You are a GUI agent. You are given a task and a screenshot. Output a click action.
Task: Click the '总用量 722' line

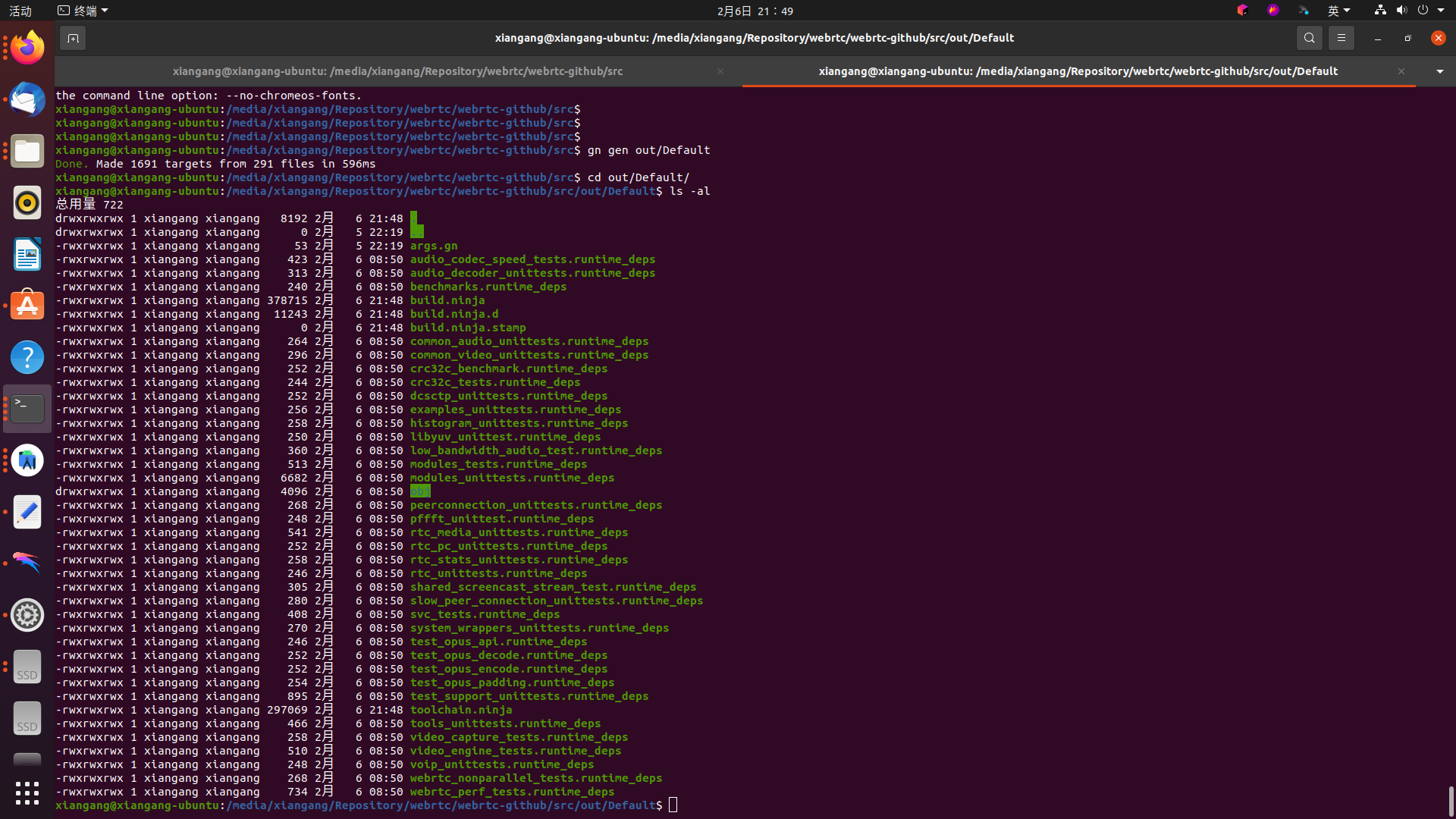coord(89,205)
